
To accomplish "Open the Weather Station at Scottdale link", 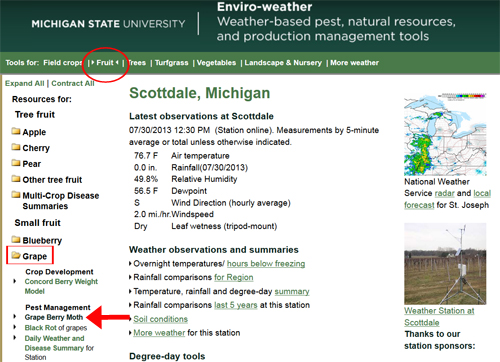I will [x=439, y=317].
